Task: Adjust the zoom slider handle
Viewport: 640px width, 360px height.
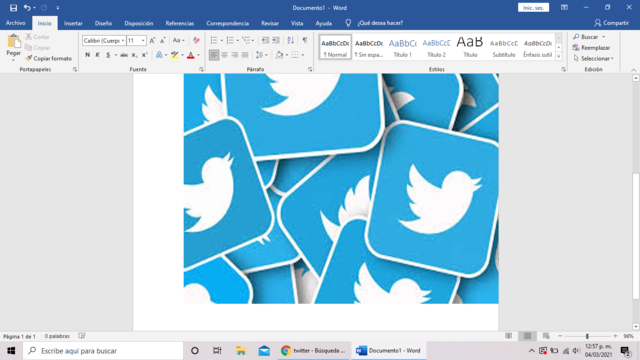Action: click(587, 336)
